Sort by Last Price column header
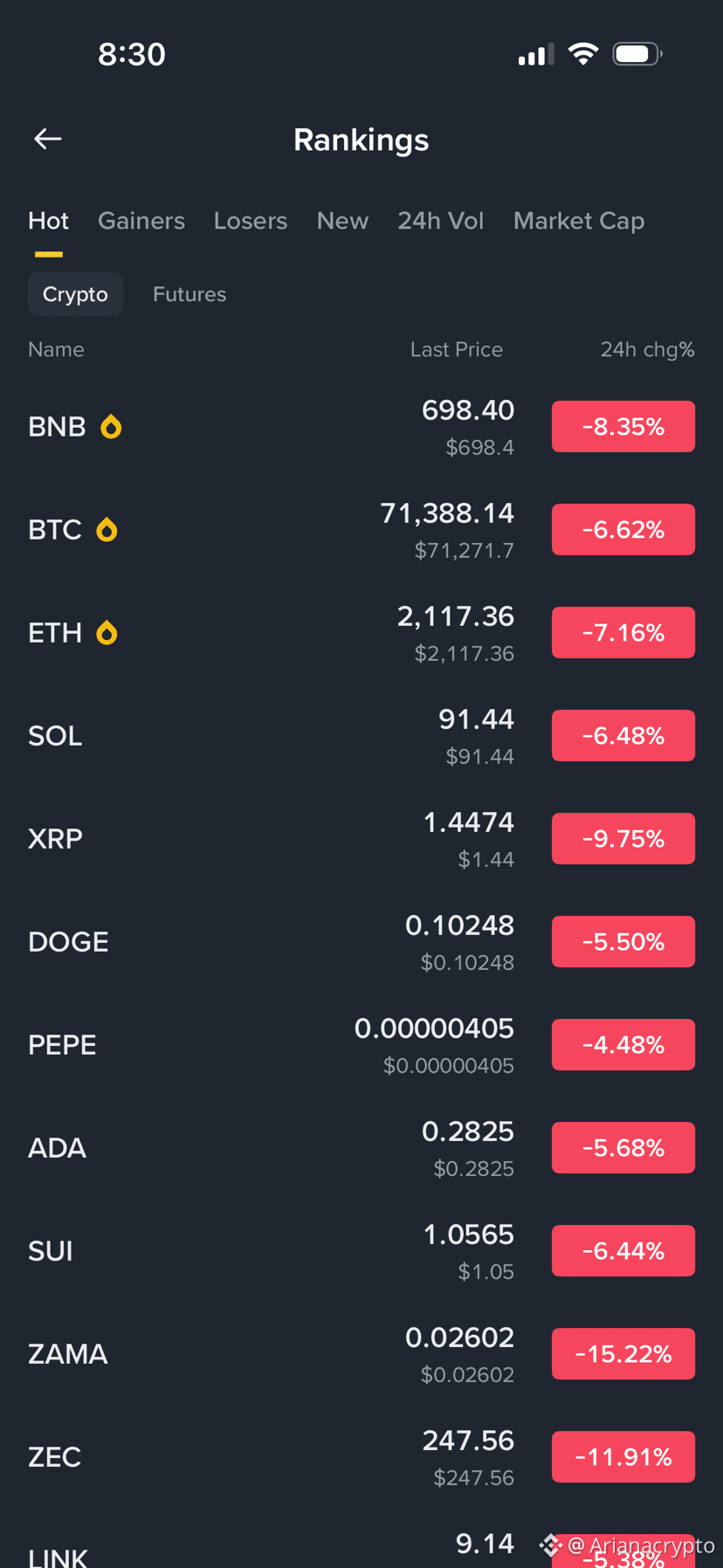The image size is (723, 1568). click(x=457, y=349)
